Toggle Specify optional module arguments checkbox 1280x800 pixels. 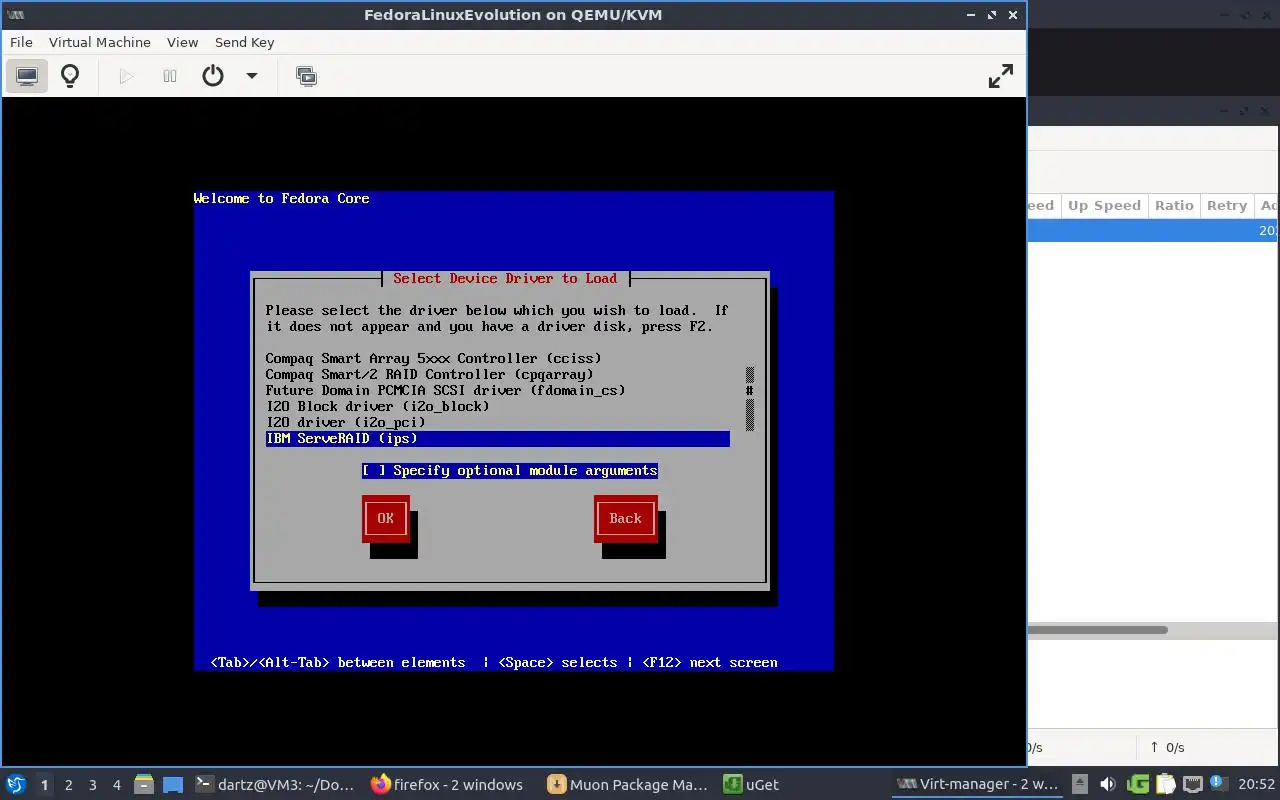(x=510, y=470)
